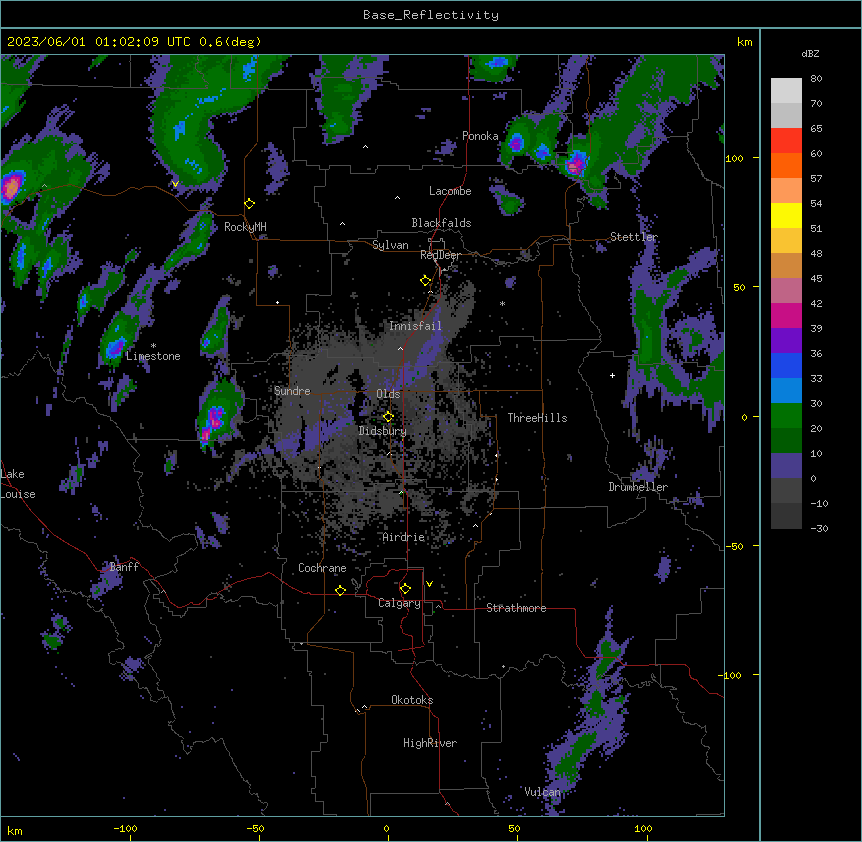Image resolution: width=862 pixels, height=842 pixels.
Task: Click the blue 33-36 dBZ legend swatch
Action: pos(786,365)
